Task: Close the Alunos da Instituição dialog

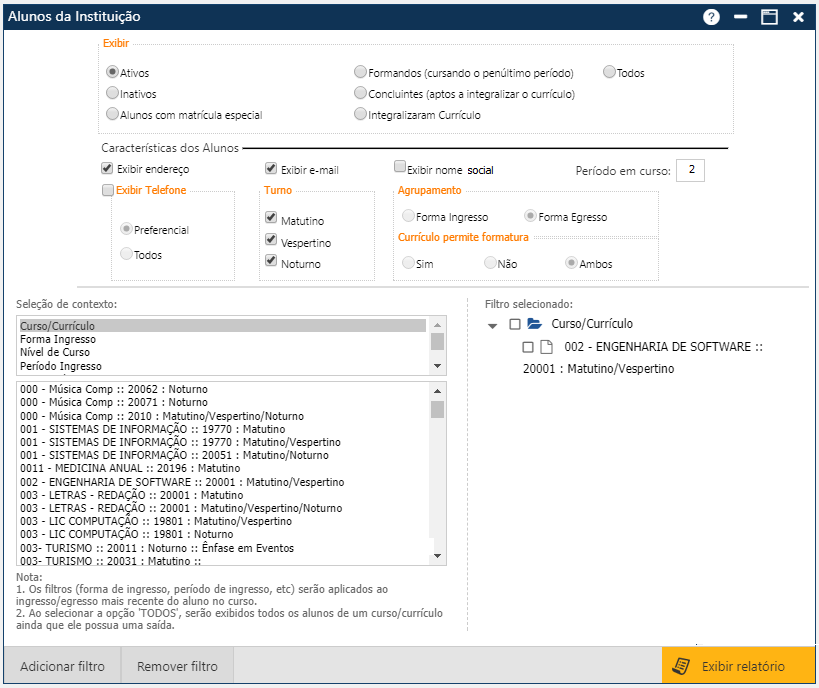Action: [x=798, y=17]
